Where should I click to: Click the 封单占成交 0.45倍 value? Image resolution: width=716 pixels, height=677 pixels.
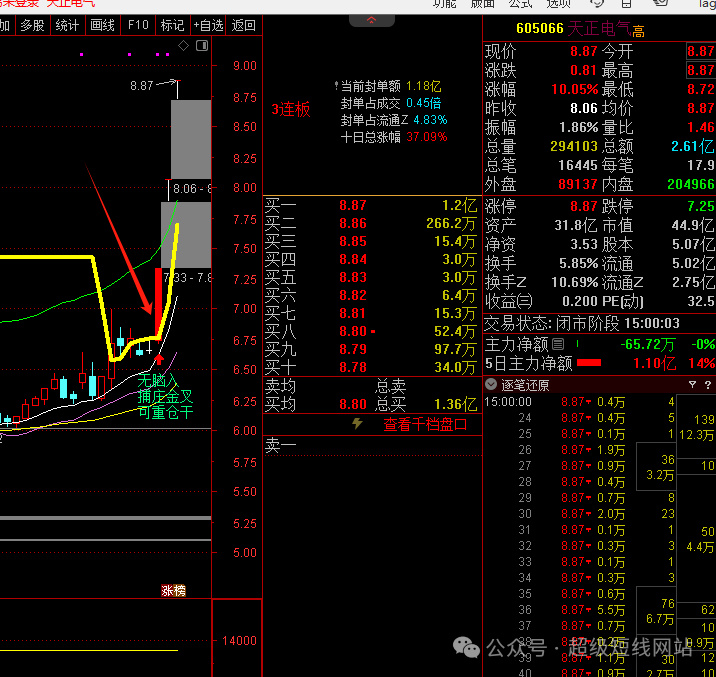tap(423, 103)
